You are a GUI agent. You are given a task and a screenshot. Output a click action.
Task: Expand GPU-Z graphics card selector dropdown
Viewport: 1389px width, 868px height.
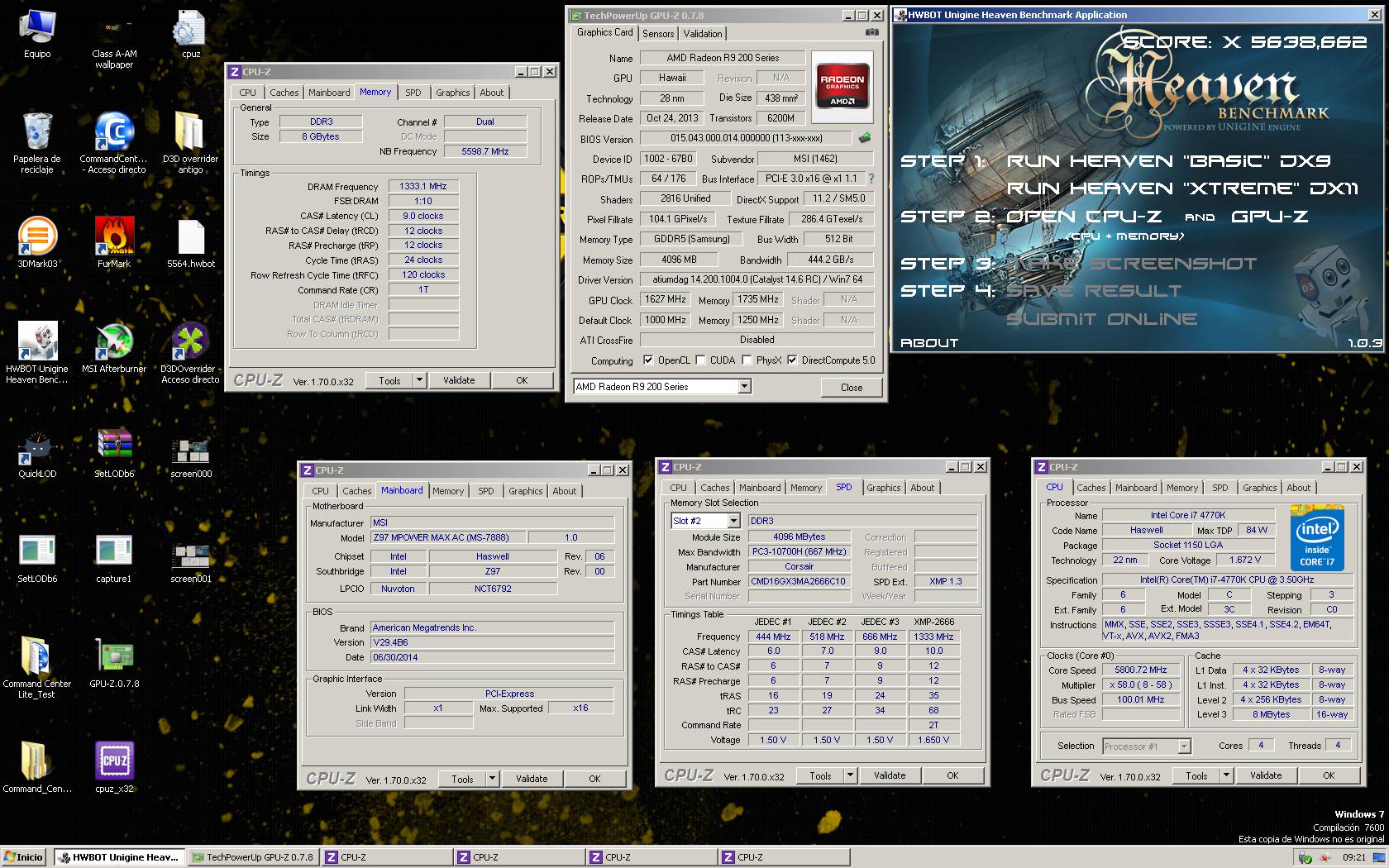click(x=744, y=386)
